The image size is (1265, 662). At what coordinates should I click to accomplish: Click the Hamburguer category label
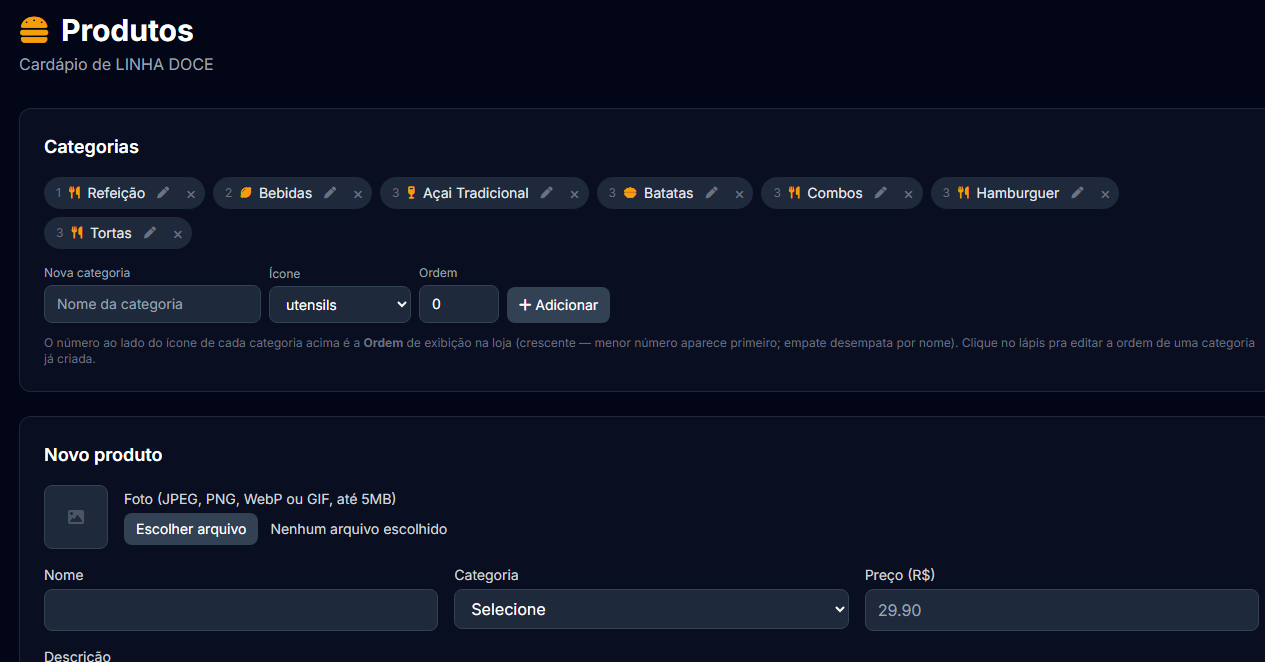tap(1018, 193)
